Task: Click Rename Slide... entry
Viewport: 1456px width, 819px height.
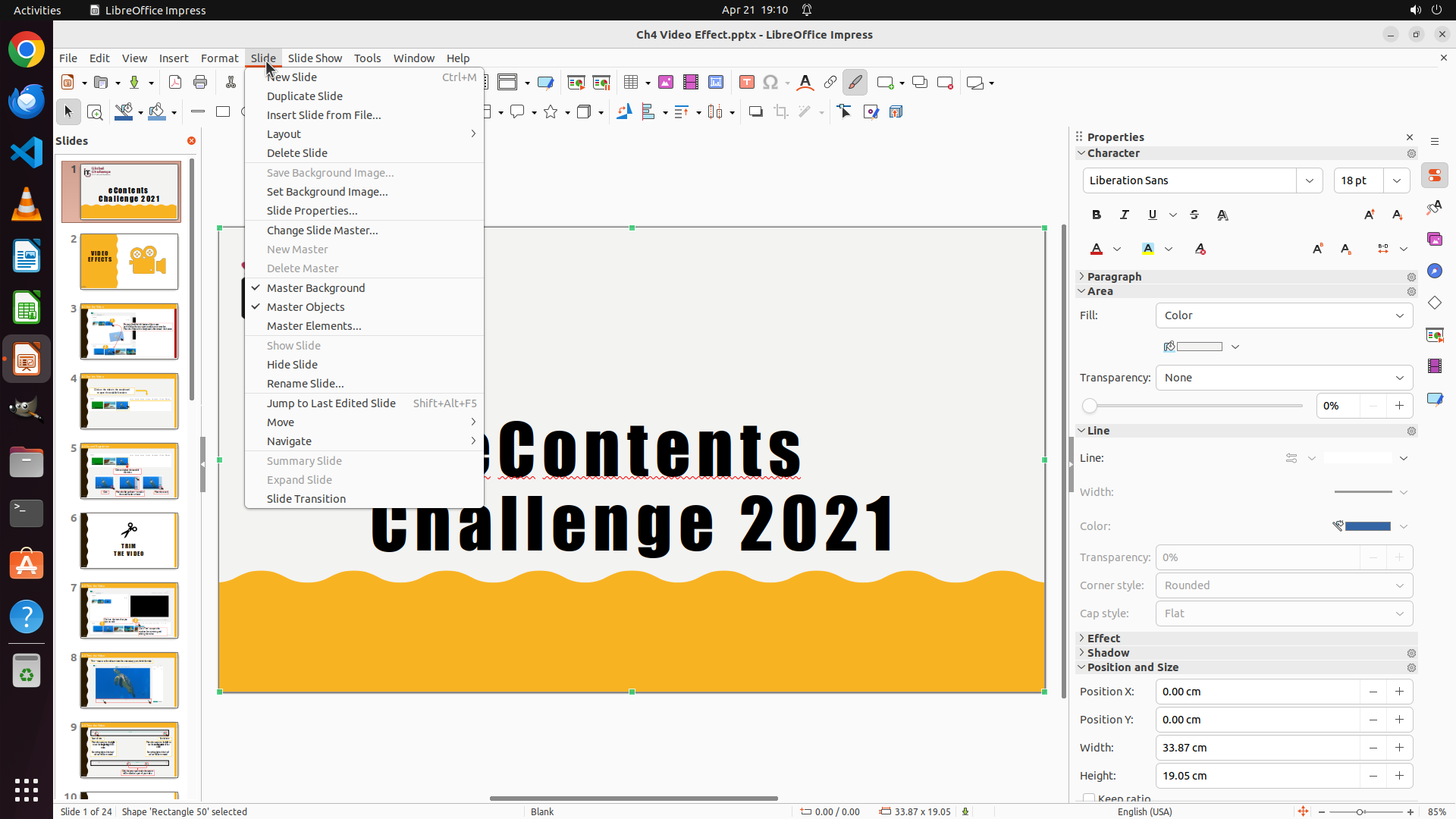Action: click(x=305, y=384)
